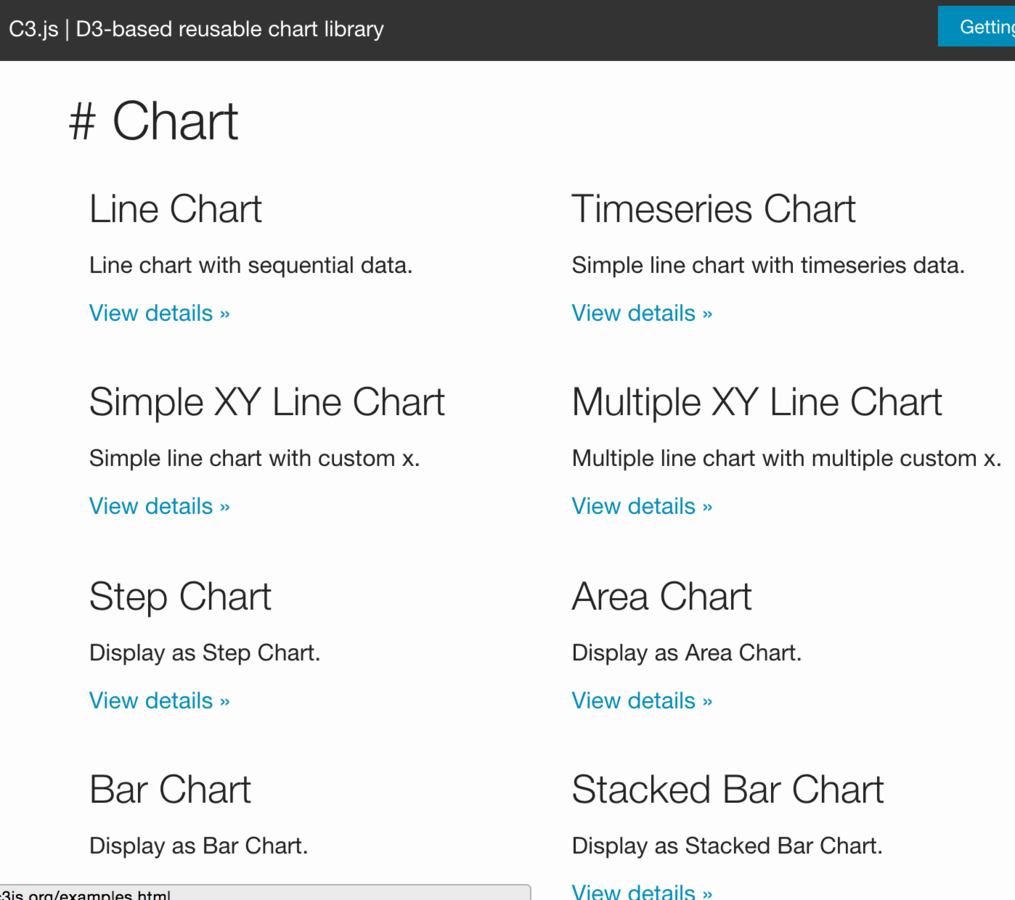View details for Step Chart
The height and width of the screenshot is (900, 1015).
[x=159, y=701]
